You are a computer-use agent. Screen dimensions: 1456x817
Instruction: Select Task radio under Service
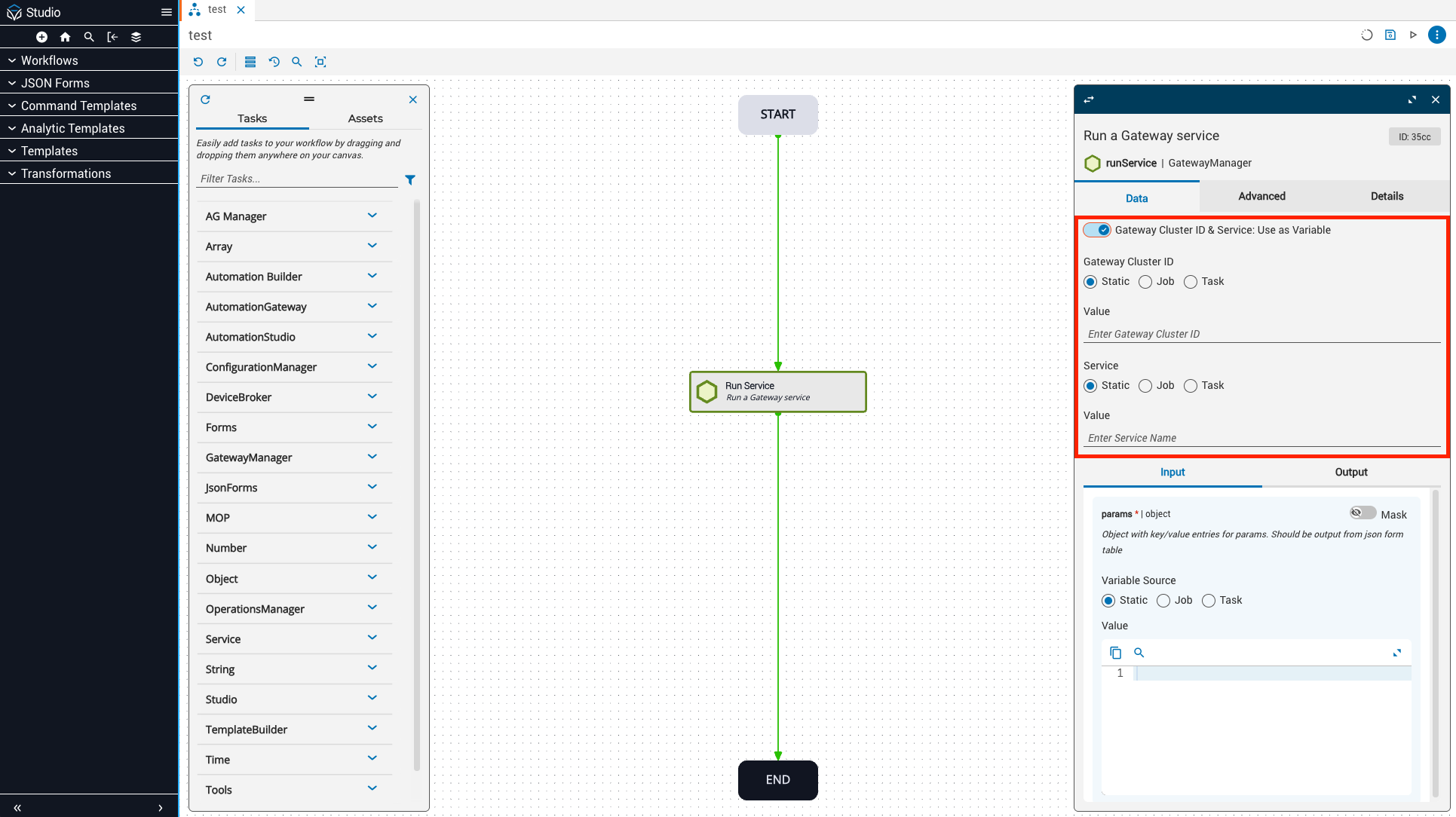click(x=1191, y=386)
